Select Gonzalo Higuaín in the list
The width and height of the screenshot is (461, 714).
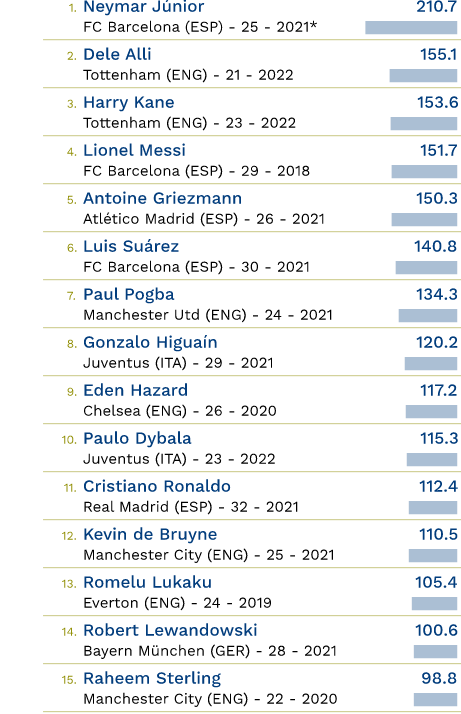[150, 342]
